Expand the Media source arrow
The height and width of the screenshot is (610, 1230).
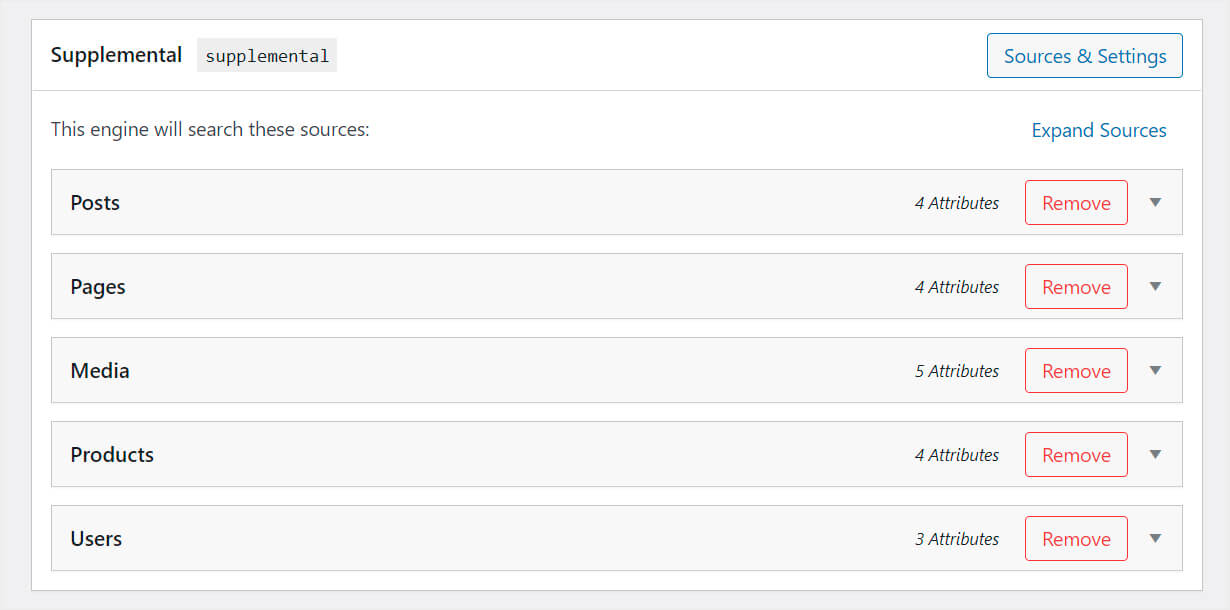pyautogui.click(x=1155, y=371)
